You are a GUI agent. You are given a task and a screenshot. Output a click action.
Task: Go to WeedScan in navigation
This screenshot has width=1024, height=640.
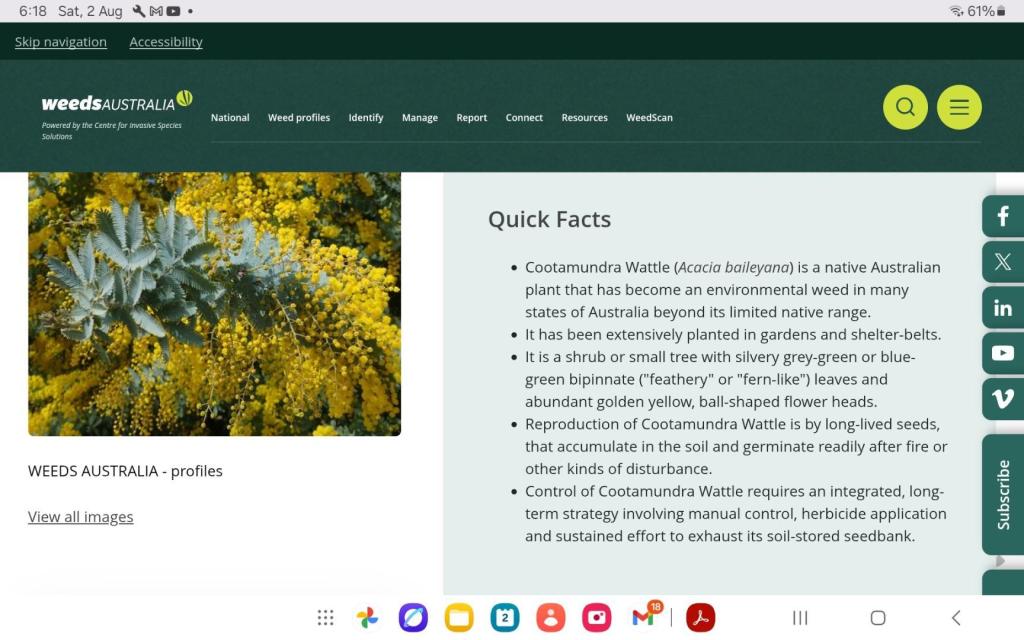coord(649,118)
